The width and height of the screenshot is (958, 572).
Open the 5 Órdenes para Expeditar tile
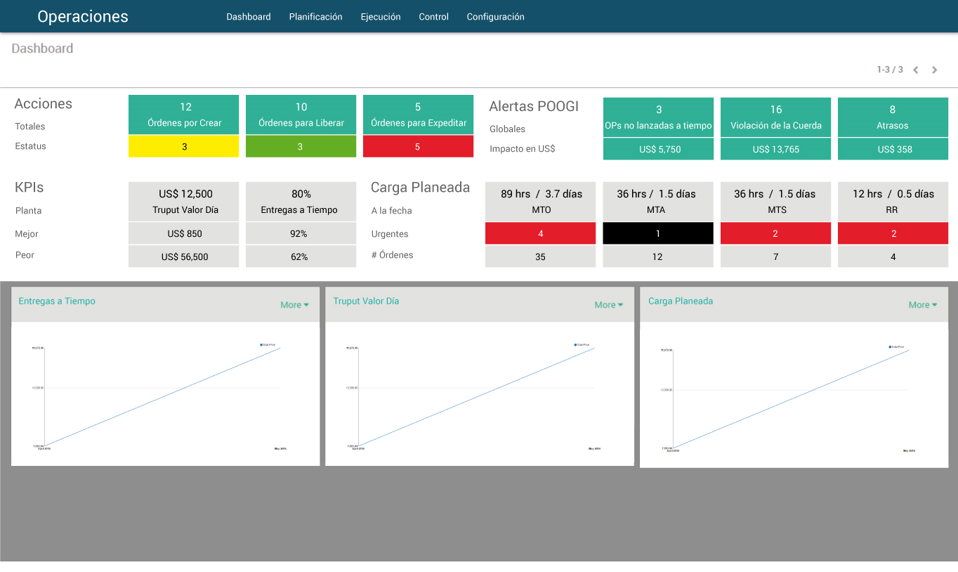pos(418,114)
